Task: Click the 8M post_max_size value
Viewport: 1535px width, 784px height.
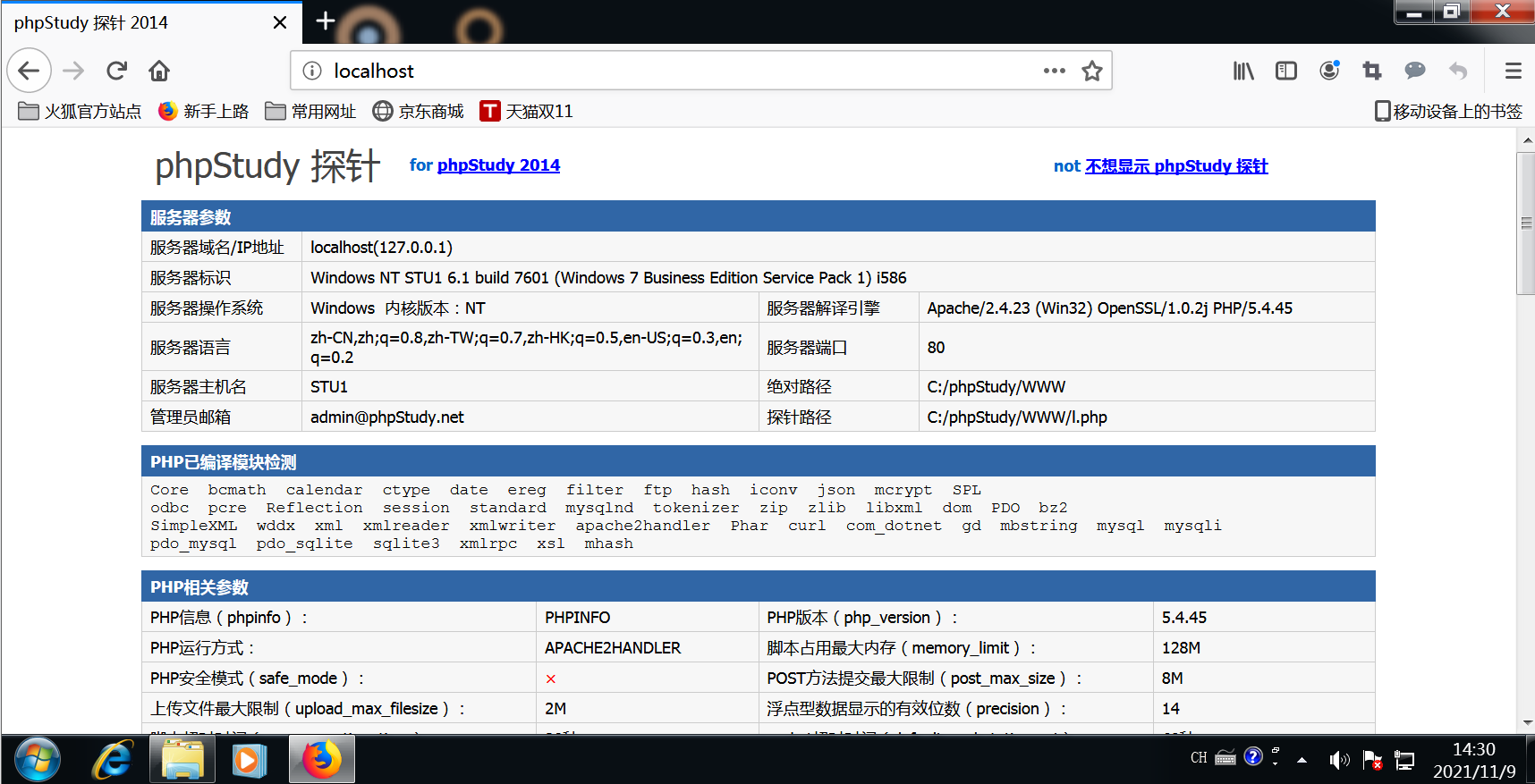Action: point(1172,679)
